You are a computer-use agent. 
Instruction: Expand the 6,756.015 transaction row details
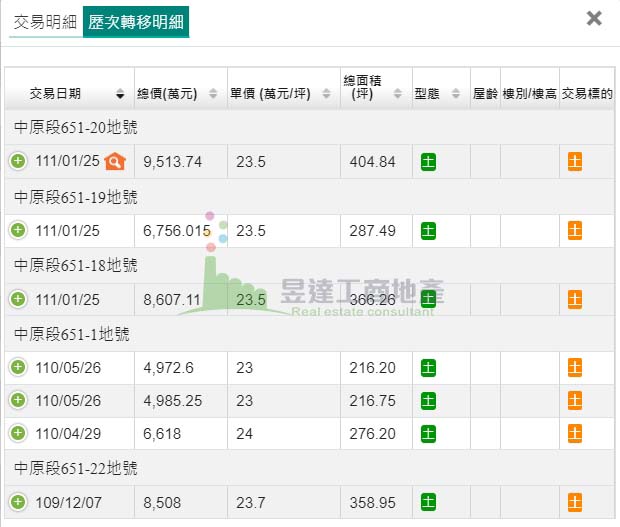point(18,231)
